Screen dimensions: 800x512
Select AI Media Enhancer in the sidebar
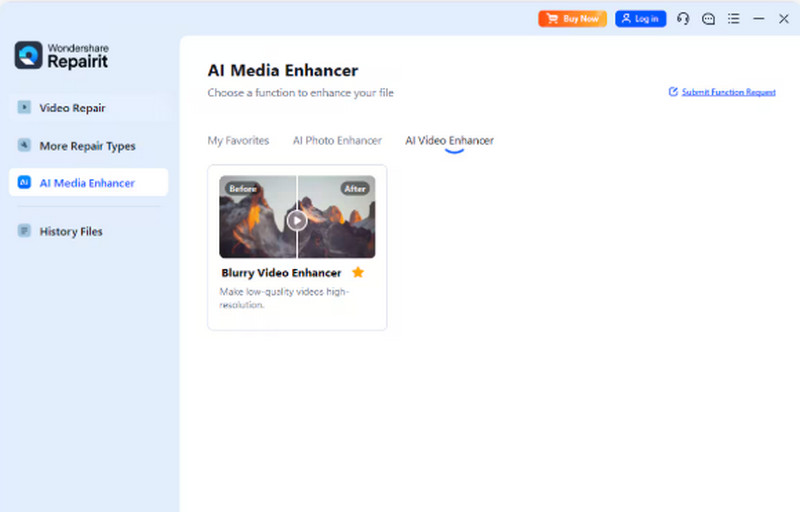87,183
